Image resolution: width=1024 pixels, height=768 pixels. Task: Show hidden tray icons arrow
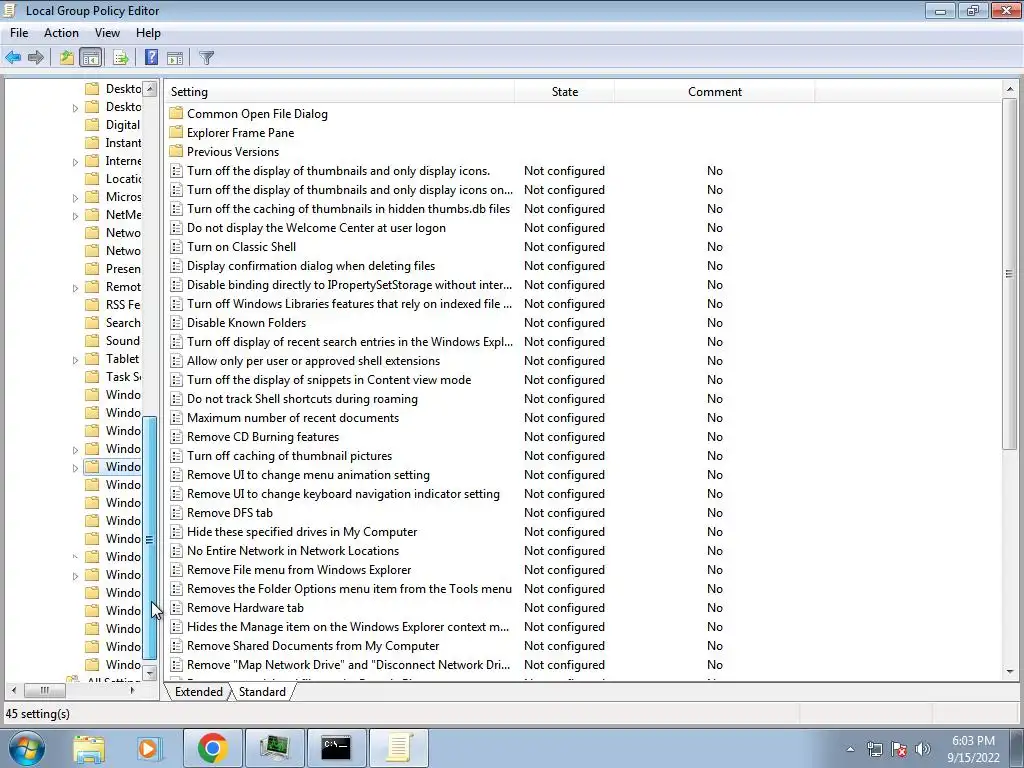click(x=850, y=749)
